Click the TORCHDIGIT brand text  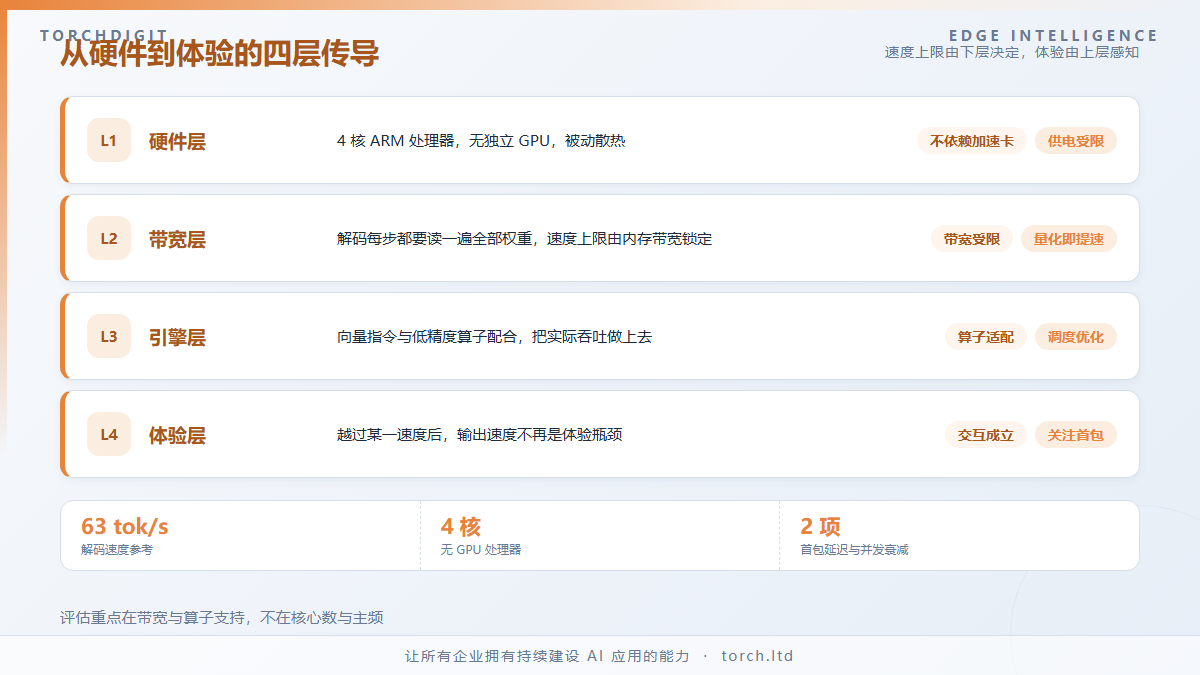click(104, 36)
